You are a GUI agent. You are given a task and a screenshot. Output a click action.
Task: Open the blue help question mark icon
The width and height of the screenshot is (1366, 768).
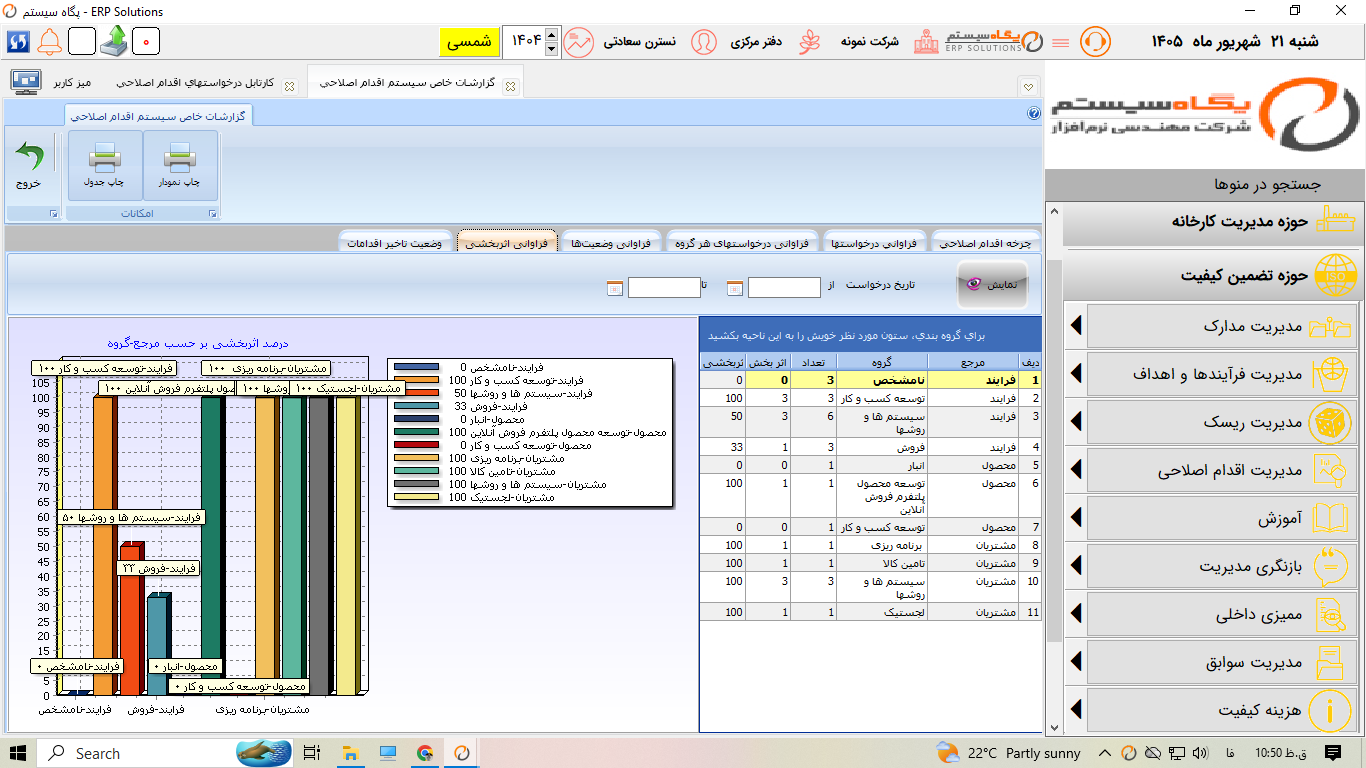coord(1034,113)
